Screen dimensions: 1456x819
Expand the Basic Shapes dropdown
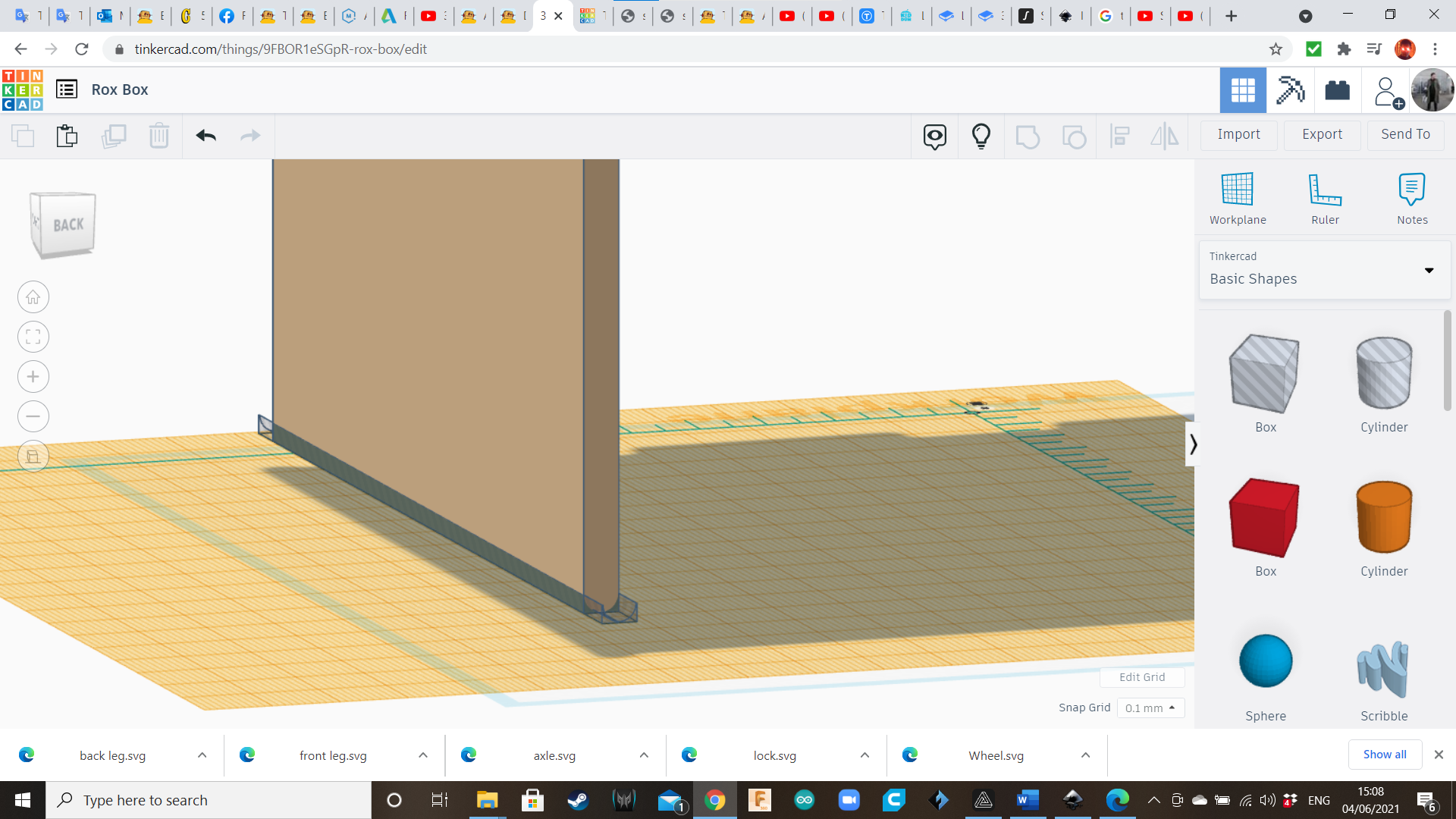pyautogui.click(x=1429, y=271)
